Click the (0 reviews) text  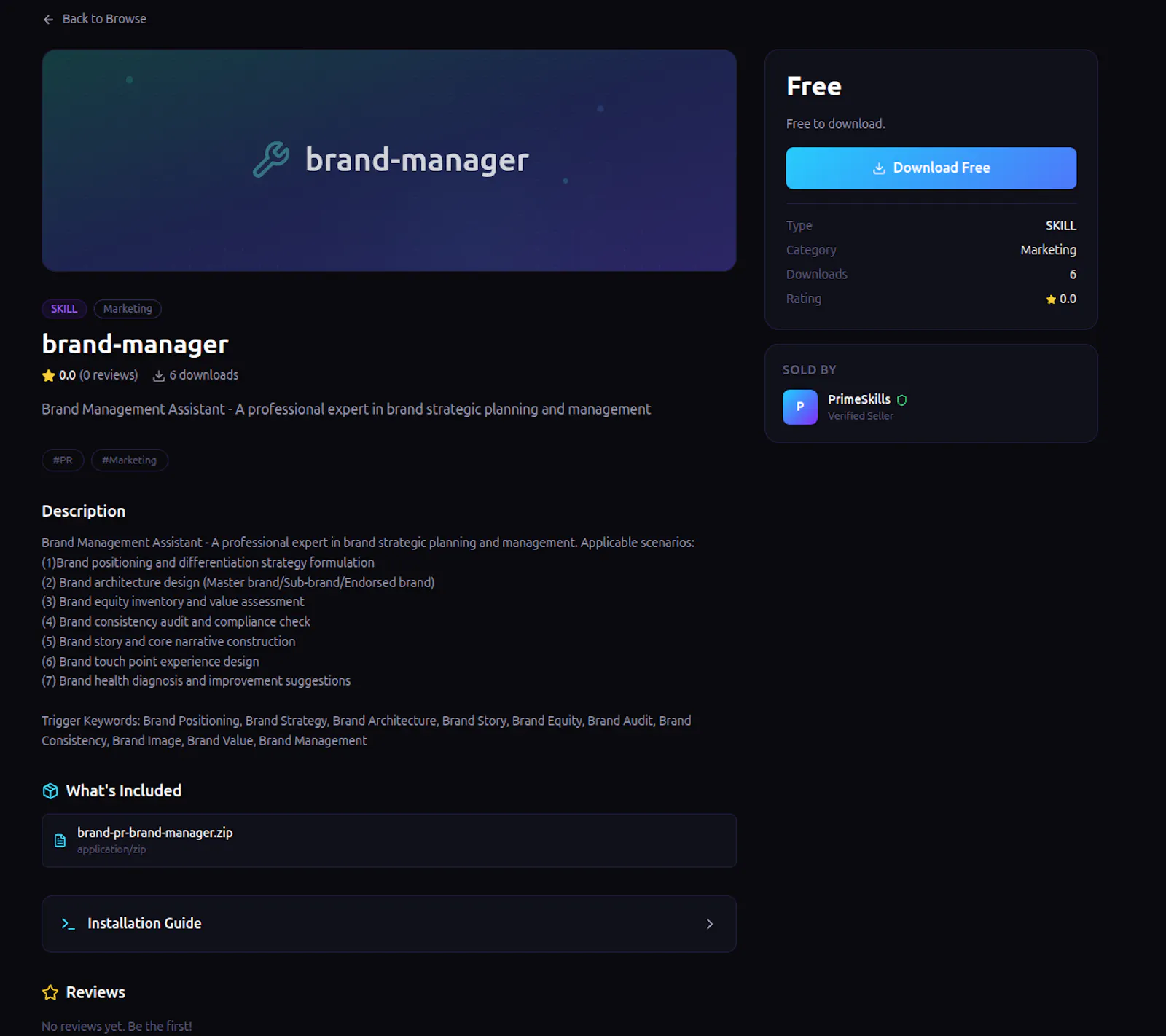tap(109, 375)
